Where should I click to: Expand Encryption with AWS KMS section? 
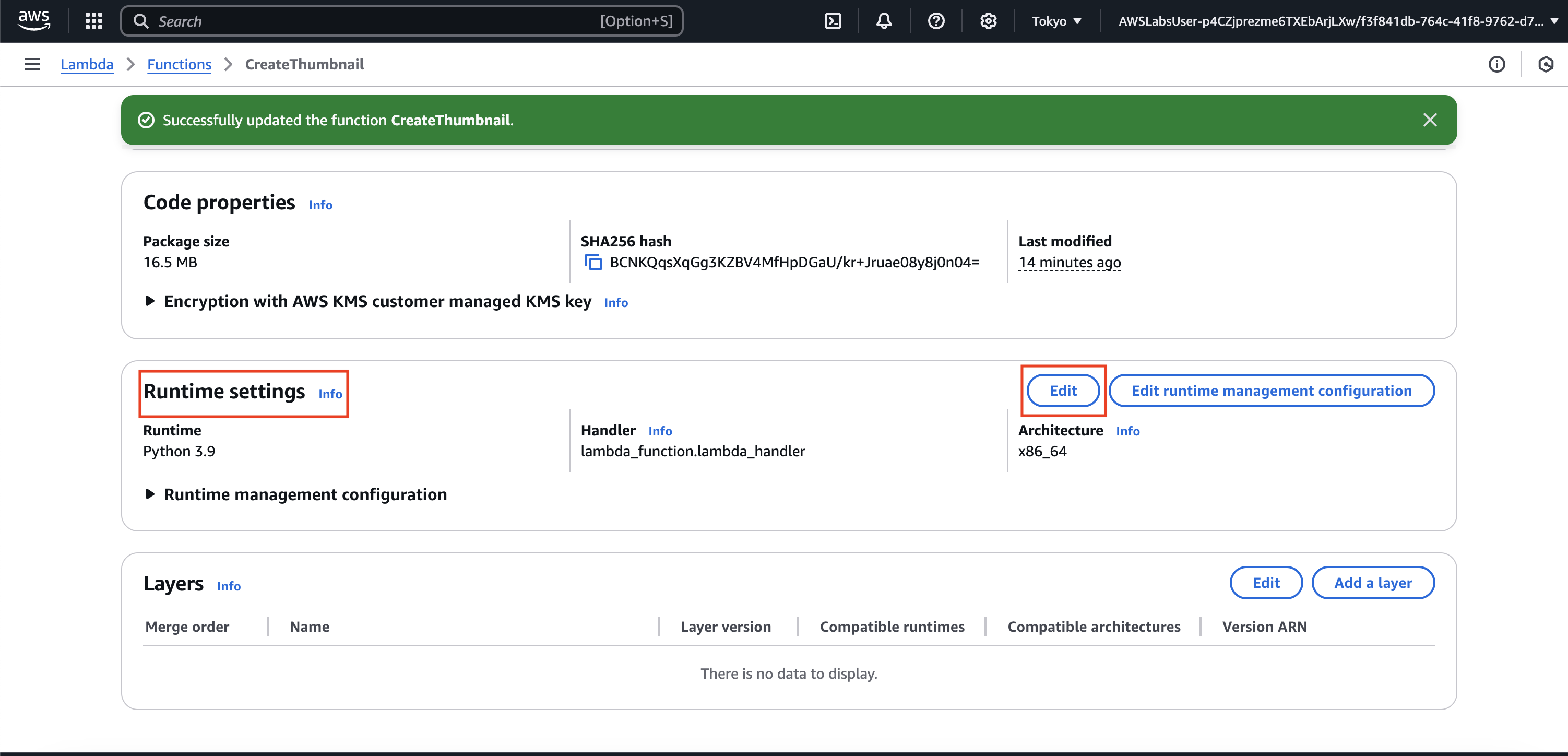click(x=150, y=301)
